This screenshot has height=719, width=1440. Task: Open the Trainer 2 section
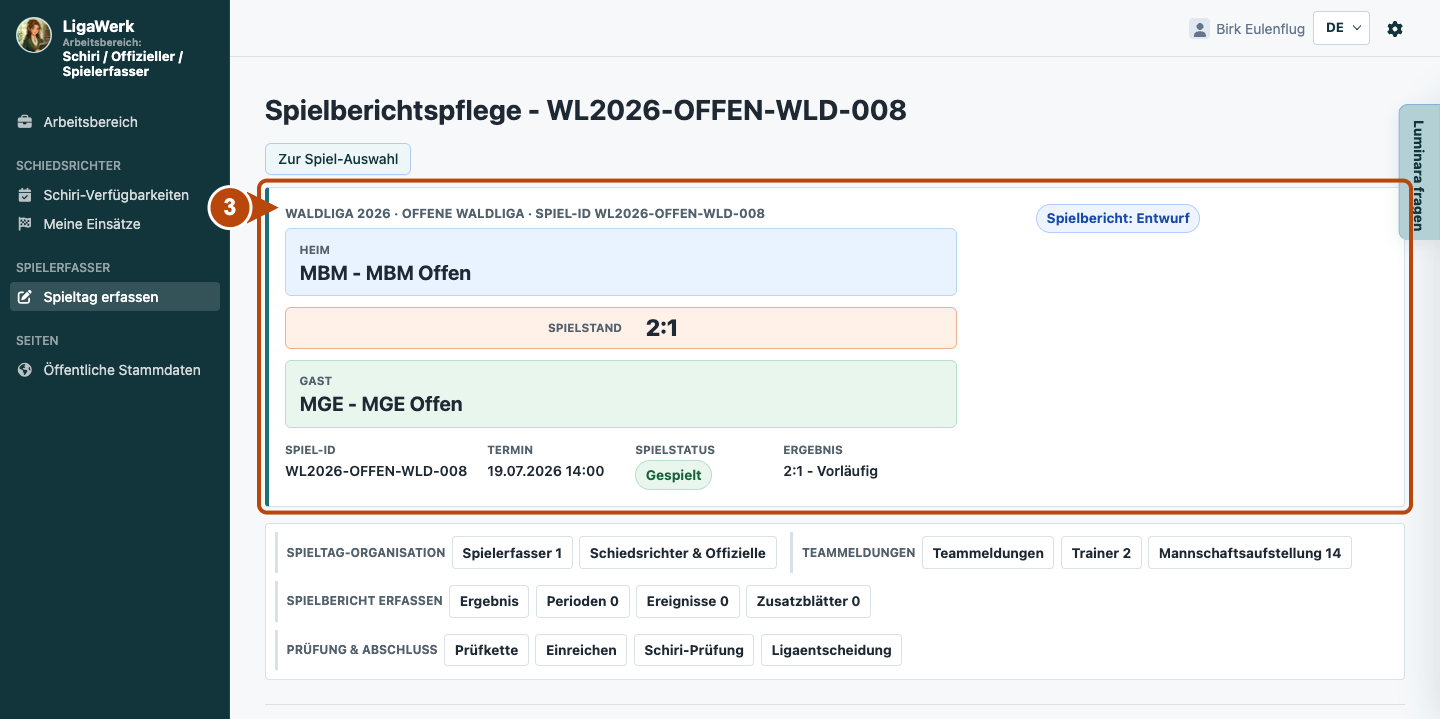click(1101, 553)
